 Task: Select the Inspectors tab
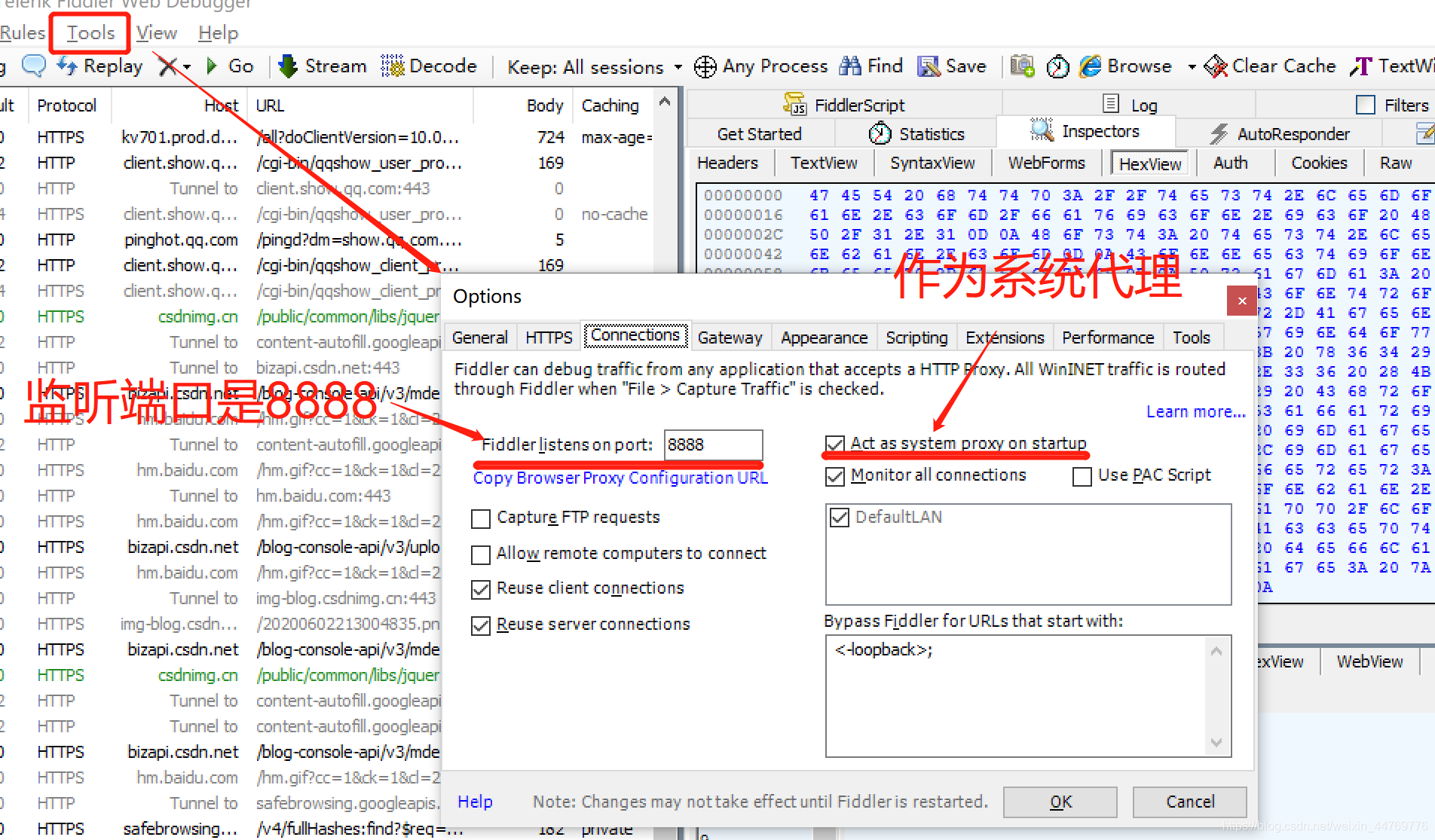(x=1085, y=131)
